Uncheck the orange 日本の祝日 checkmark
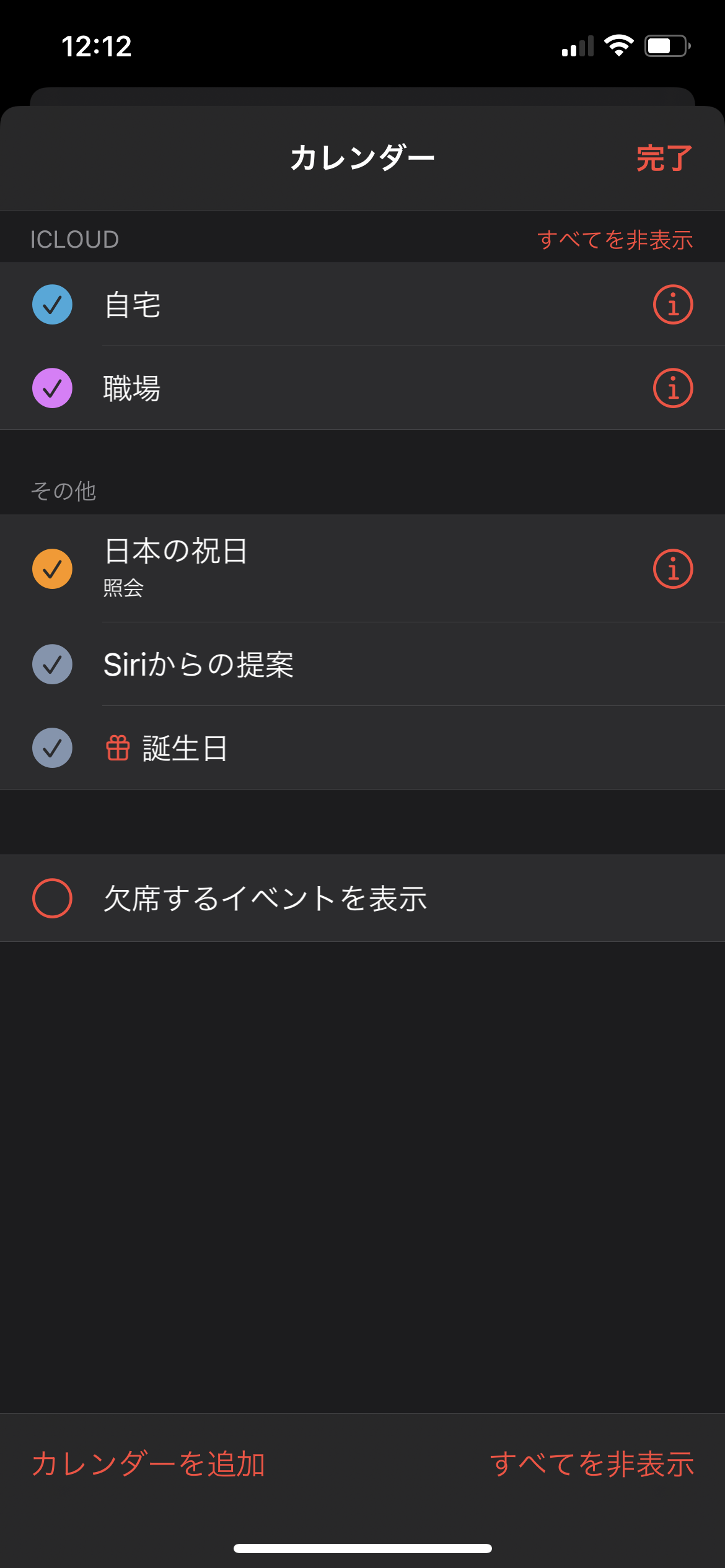Viewport: 725px width, 1568px height. pyautogui.click(x=52, y=568)
